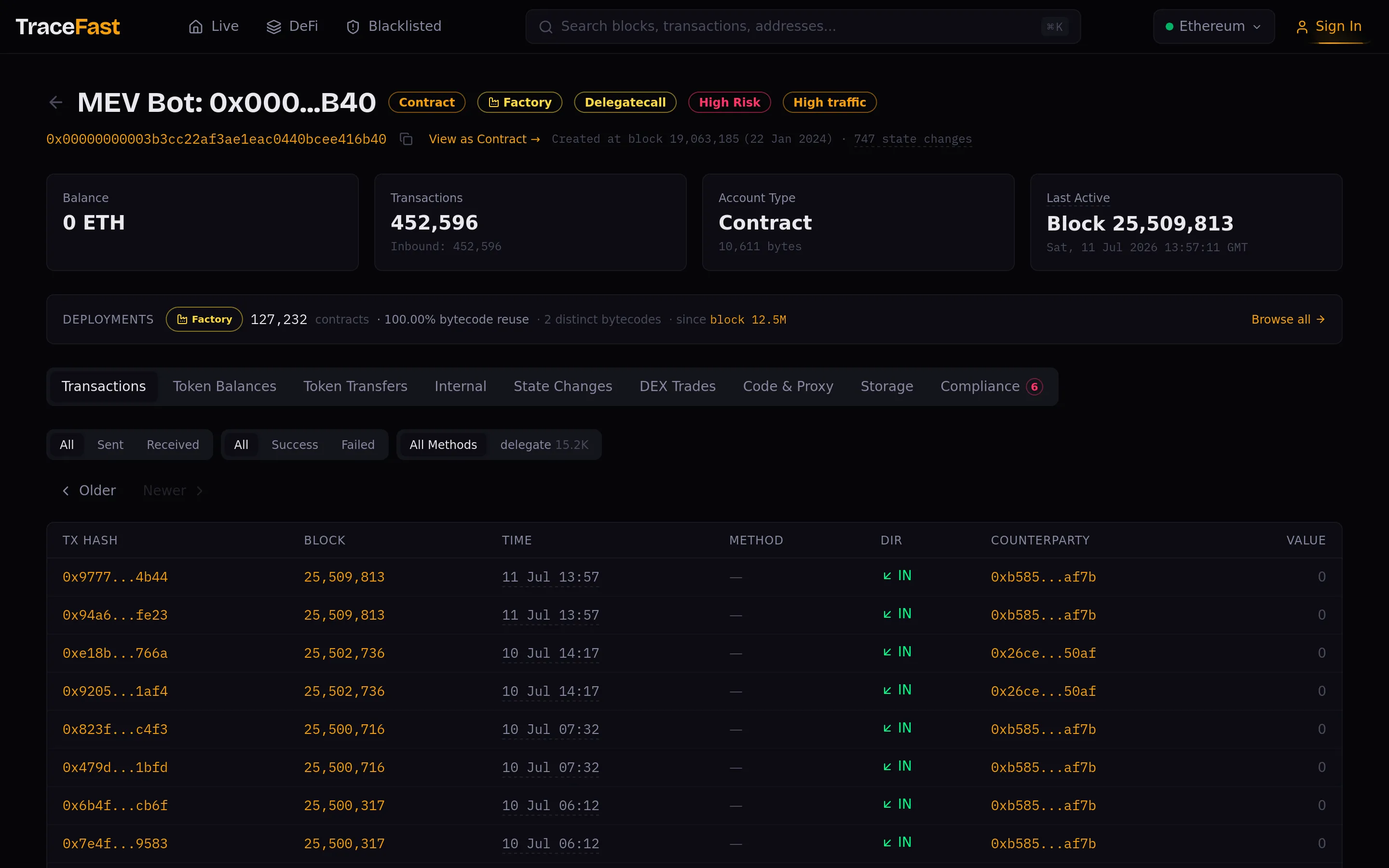This screenshot has height=868, width=1389.
Task: Filter transactions by Received
Action: [x=173, y=445]
